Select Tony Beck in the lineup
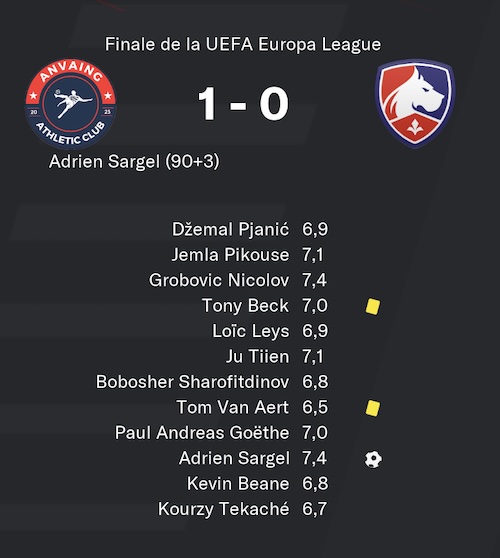500x558 pixels. coord(246,306)
